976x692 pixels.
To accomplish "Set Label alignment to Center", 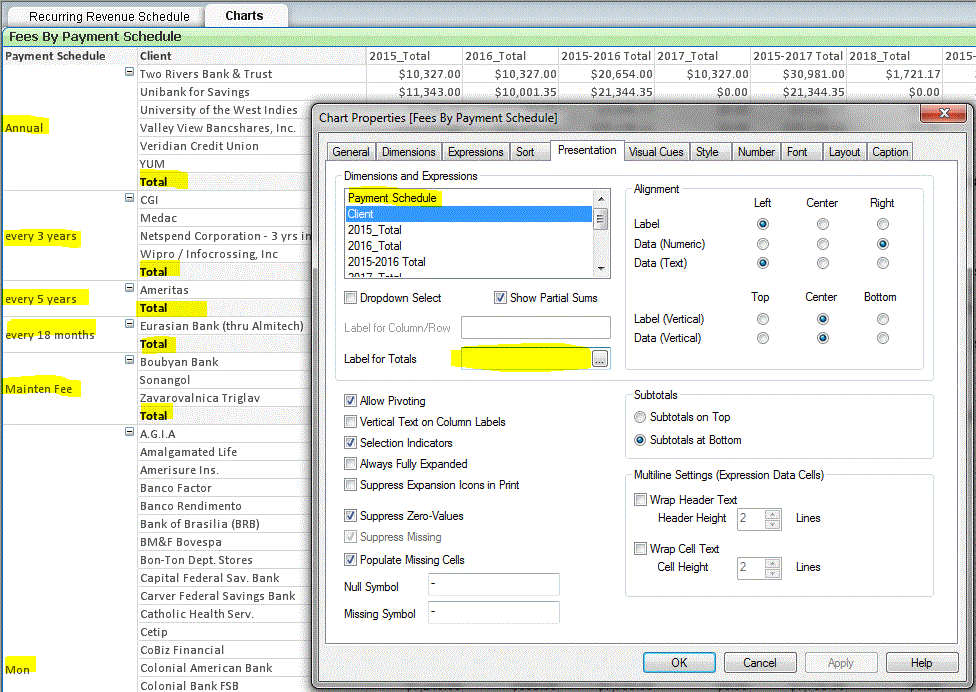I will [822, 224].
